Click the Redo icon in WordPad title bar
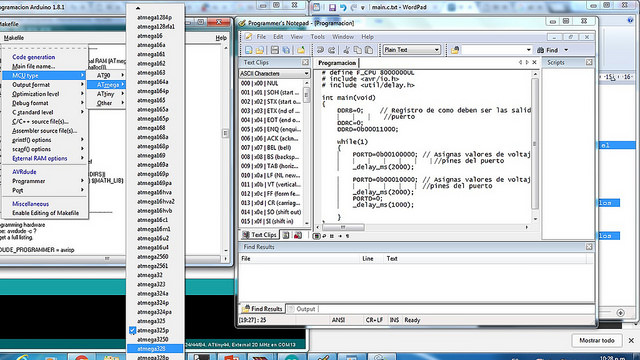Viewport: 640px width, 360px height. click(x=353, y=7)
